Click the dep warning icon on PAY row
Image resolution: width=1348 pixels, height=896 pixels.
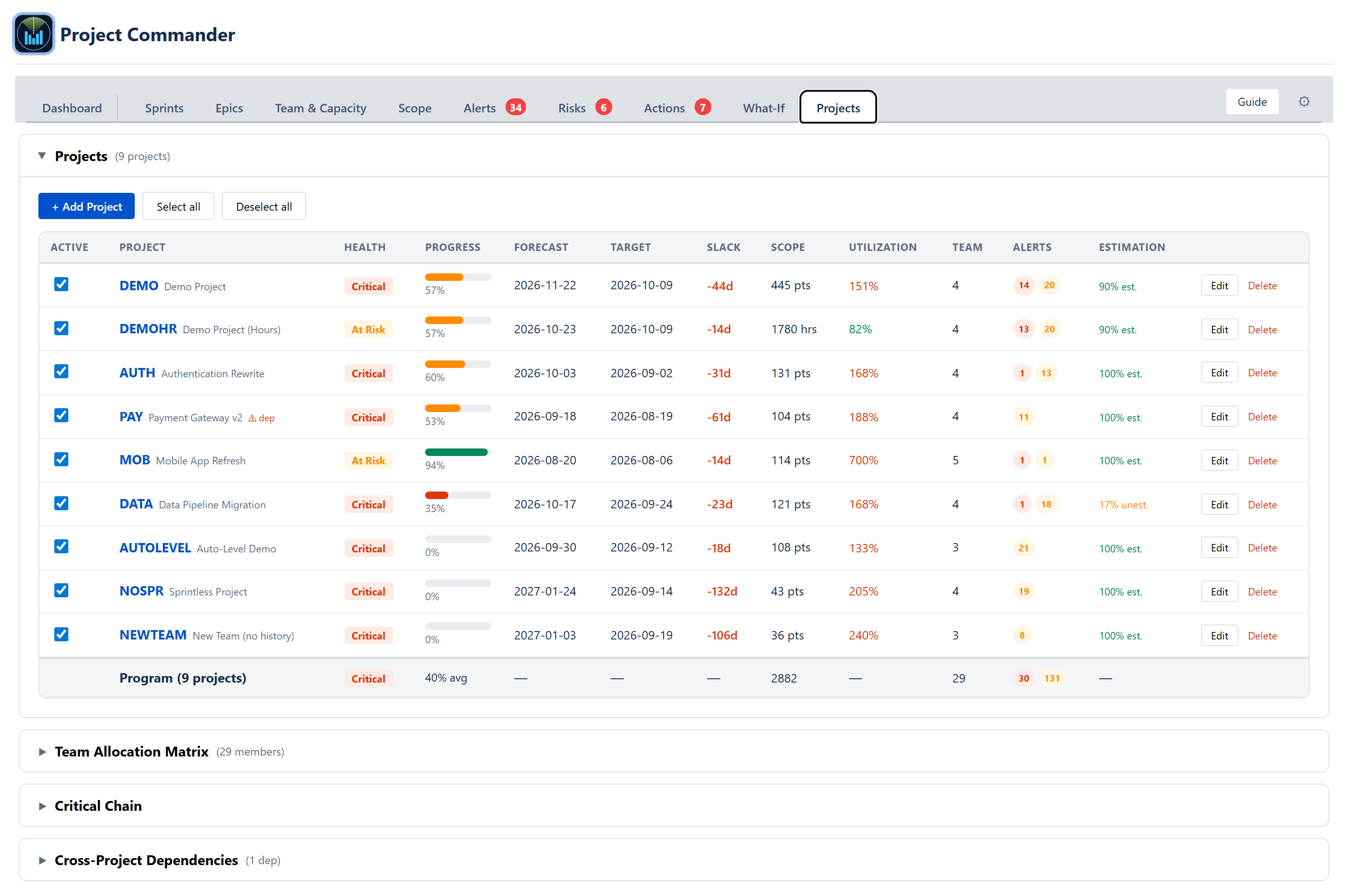coord(252,419)
